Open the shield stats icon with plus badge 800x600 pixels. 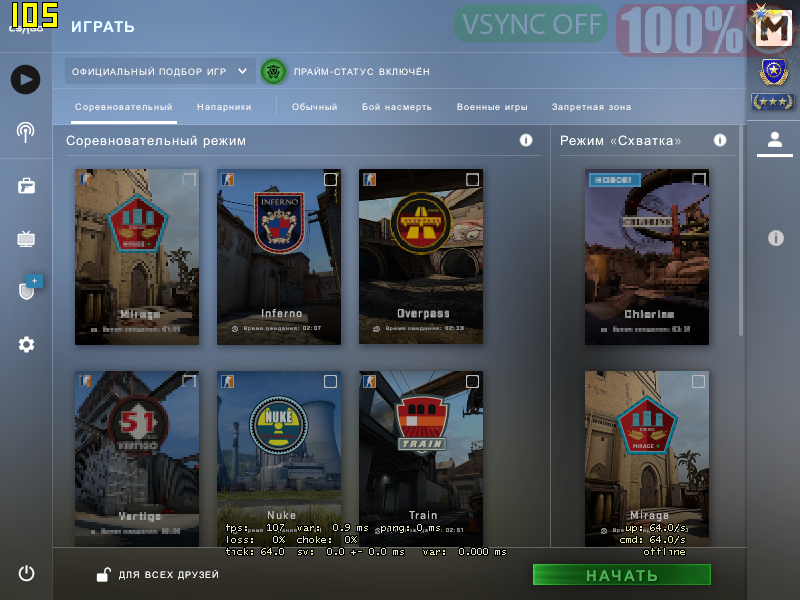(x=29, y=287)
